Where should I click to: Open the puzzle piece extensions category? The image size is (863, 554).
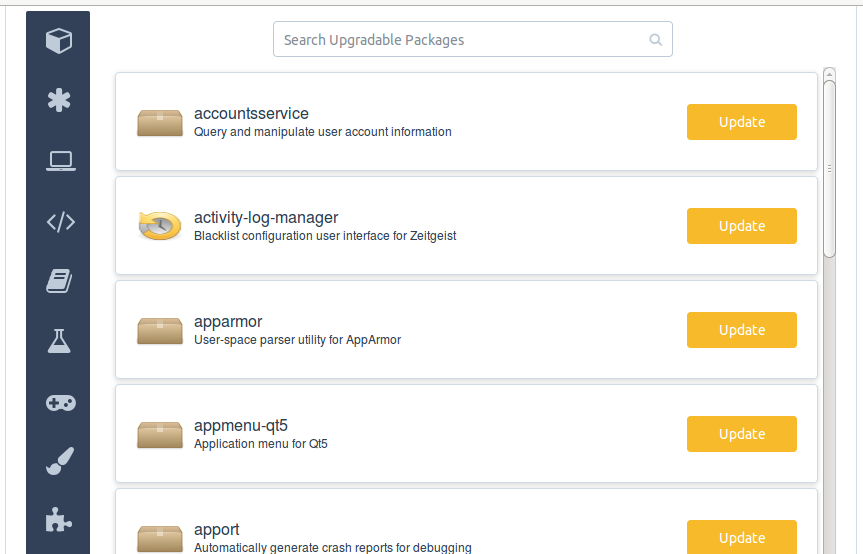click(59, 520)
